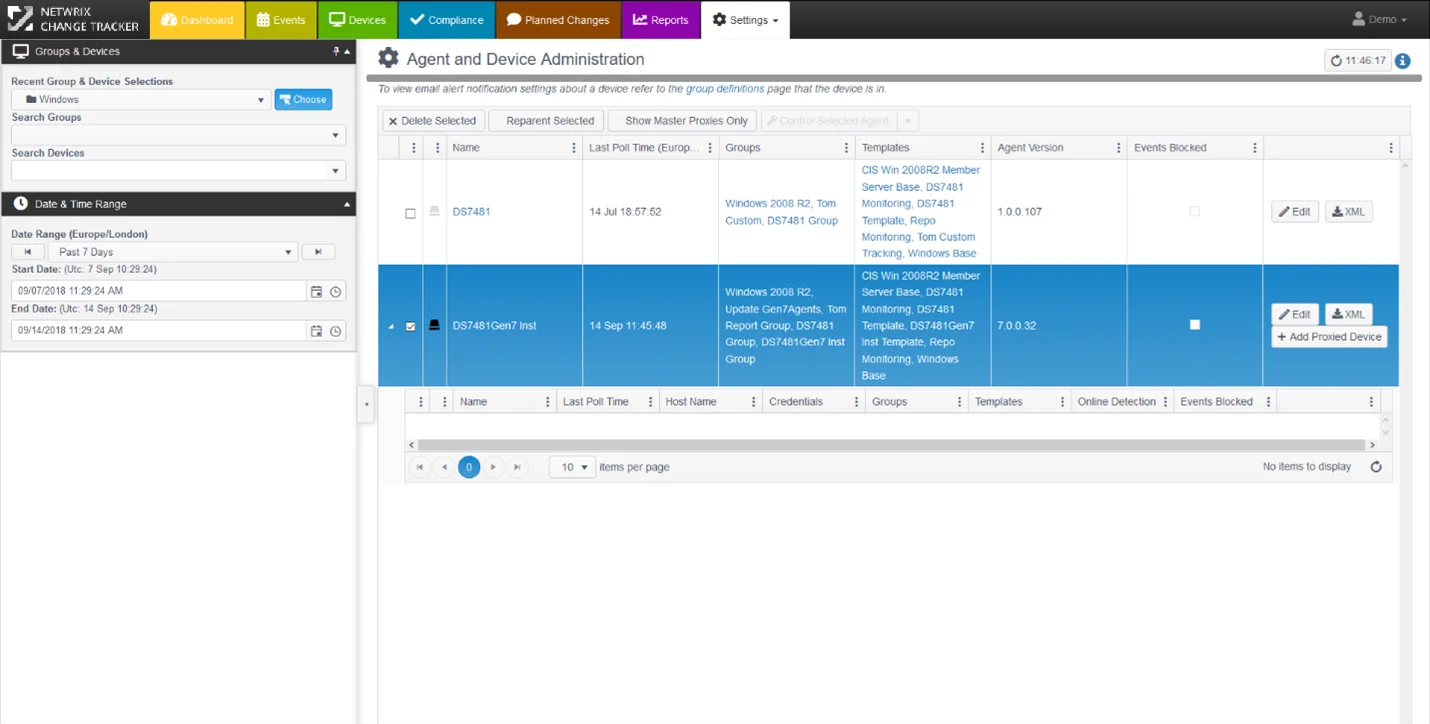
Task: Go to first page of proxied devices
Action: tap(420, 467)
